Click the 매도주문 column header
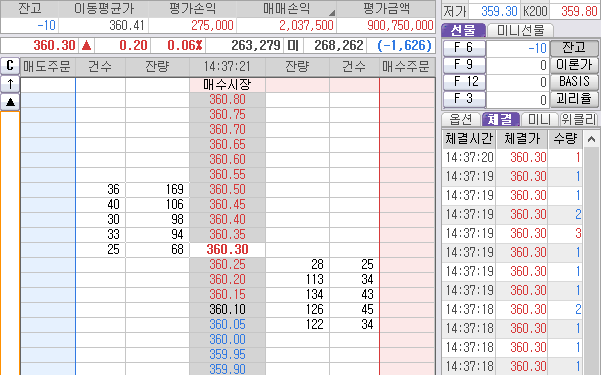Image resolution: width=601 pixels, height=375 pixels. click(x=48, y=67)
